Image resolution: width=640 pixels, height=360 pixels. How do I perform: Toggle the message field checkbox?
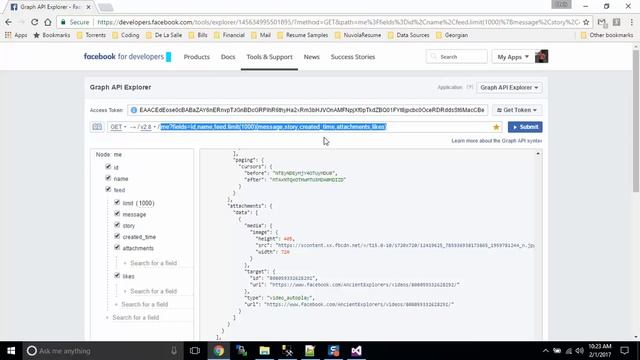click(x=117, y=213)
